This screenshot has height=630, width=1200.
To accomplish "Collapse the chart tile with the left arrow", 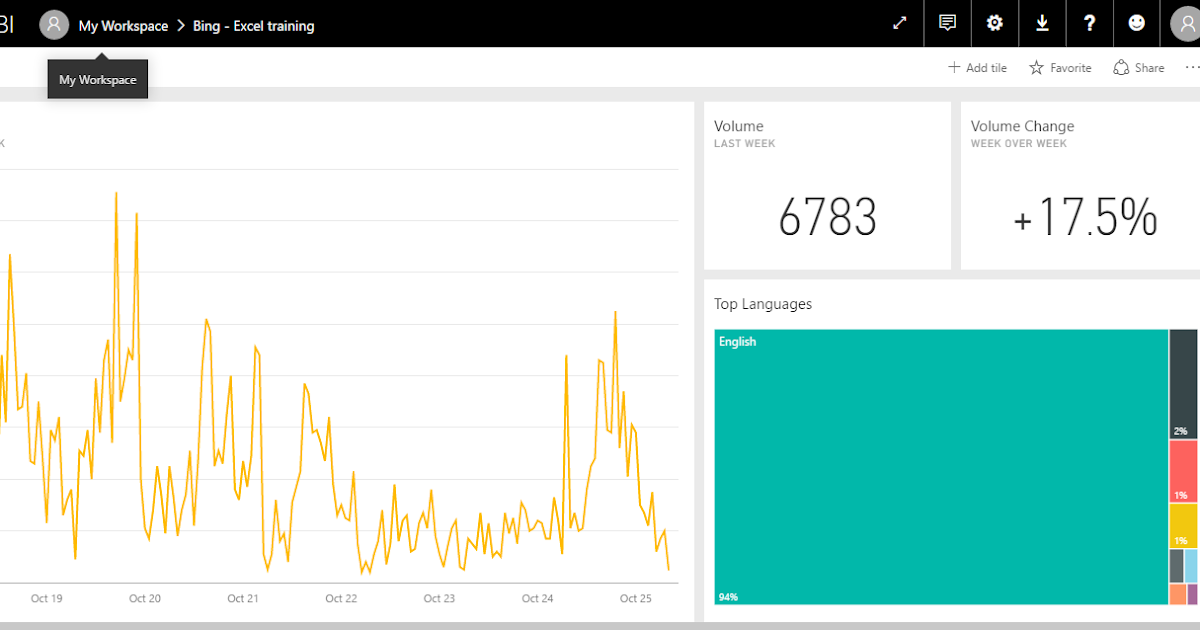I will (3, 143).
